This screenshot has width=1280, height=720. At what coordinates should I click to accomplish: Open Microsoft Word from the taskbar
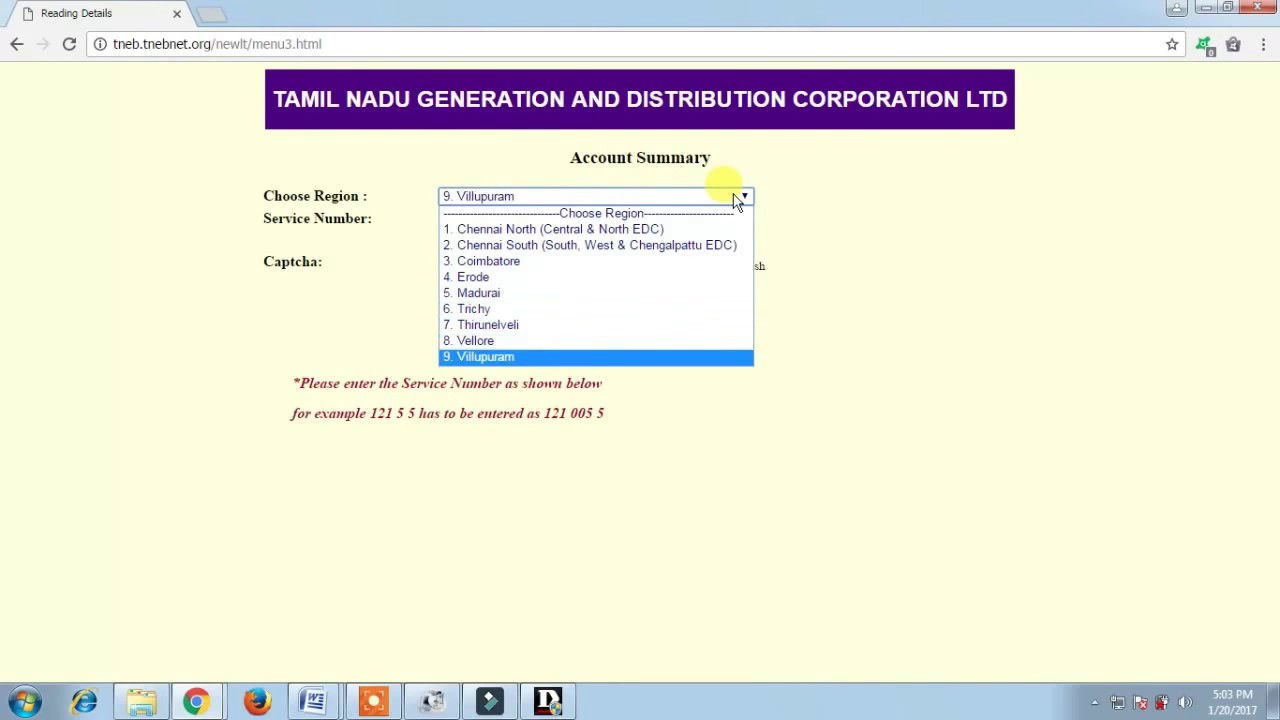(314, 701)
